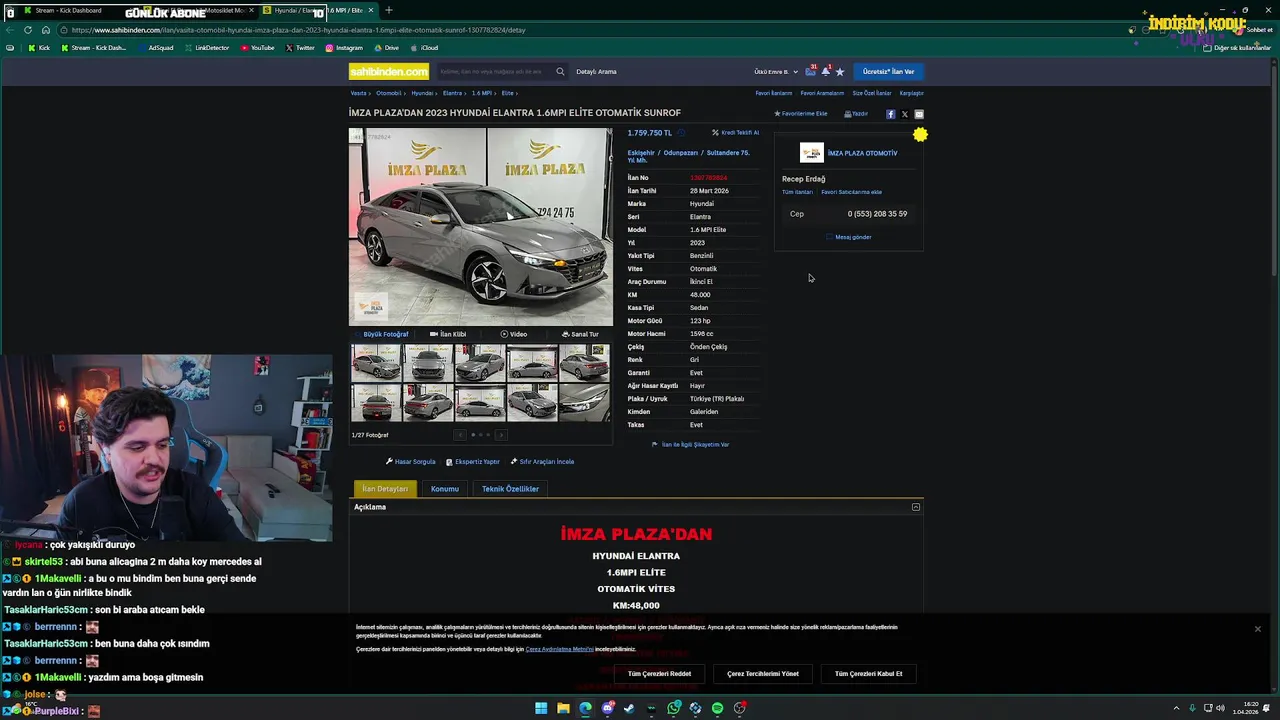Image resolution: width=1280 pixels, height=720 pixels.
Task: Click Tüm Çerezleri Reddet button
Action: click(x=659, y=674)
